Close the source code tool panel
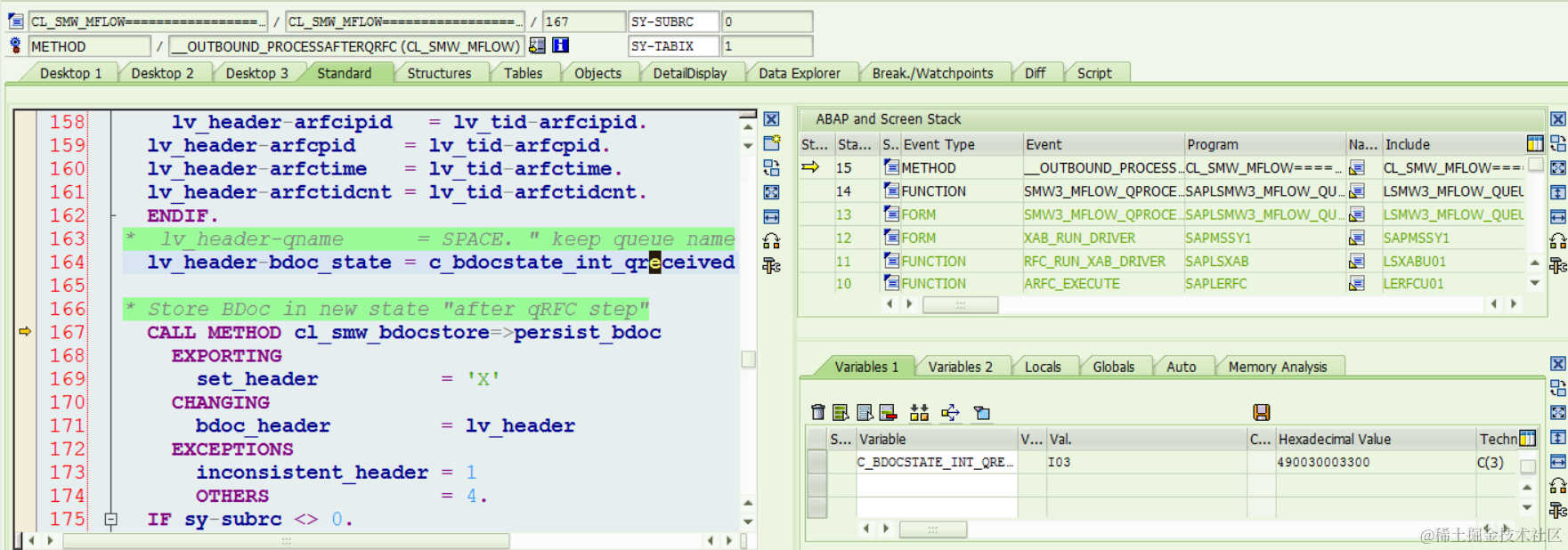 pyautogui.click(x=771, y=119)
